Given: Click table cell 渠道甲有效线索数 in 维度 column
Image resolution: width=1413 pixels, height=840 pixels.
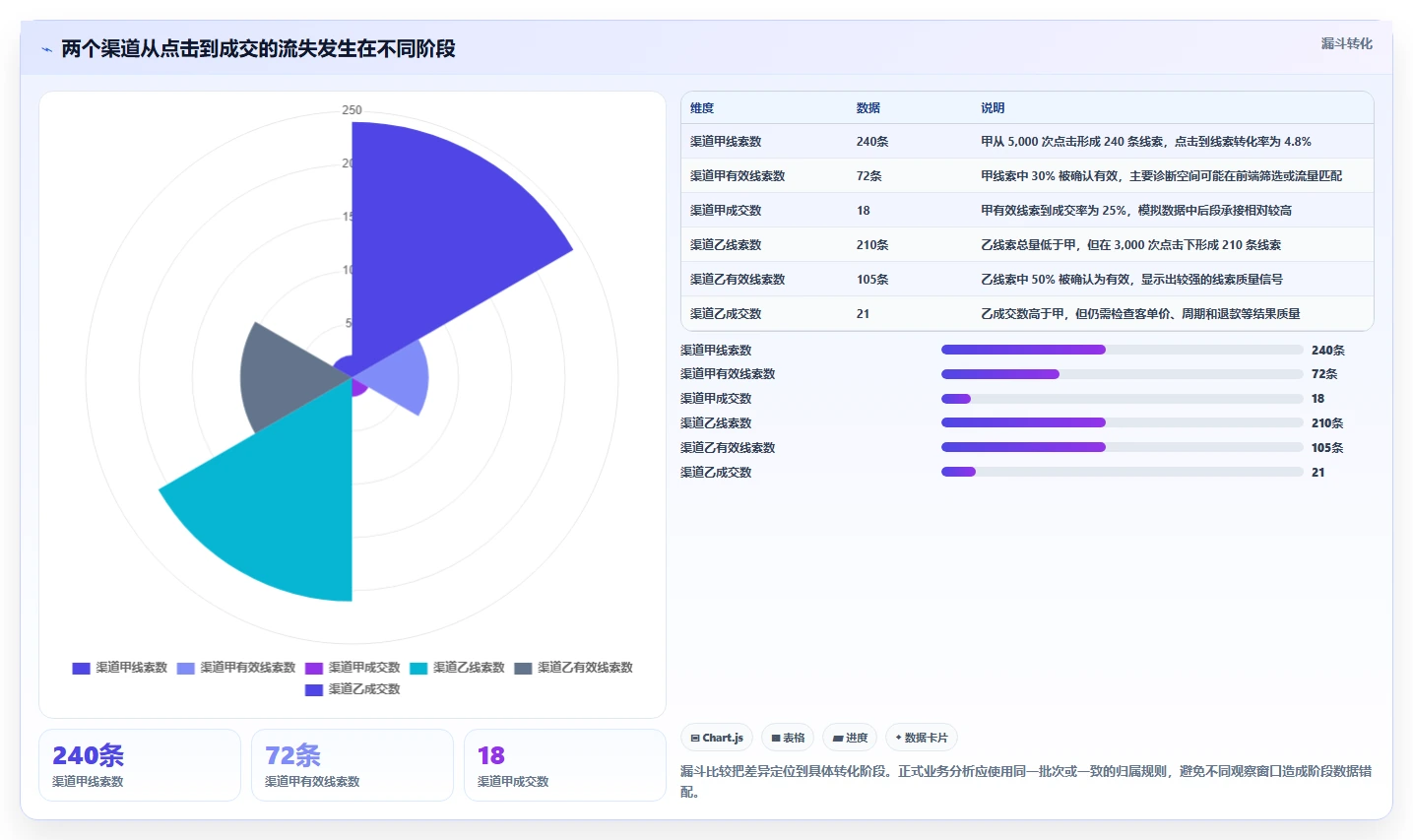Looking at the screenshot, I should click(738, 176).
